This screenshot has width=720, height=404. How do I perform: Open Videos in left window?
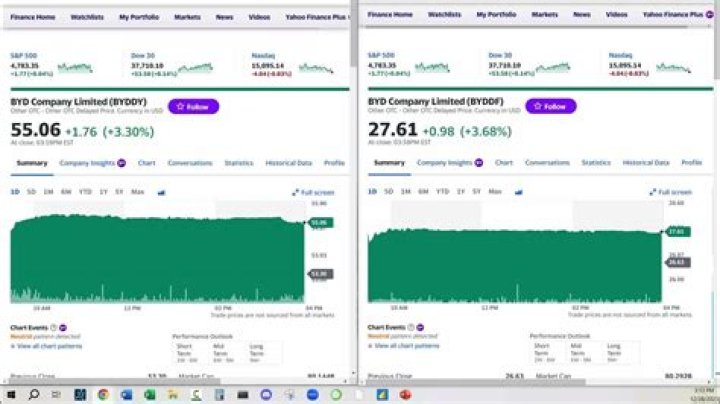(x=259, y=17)
